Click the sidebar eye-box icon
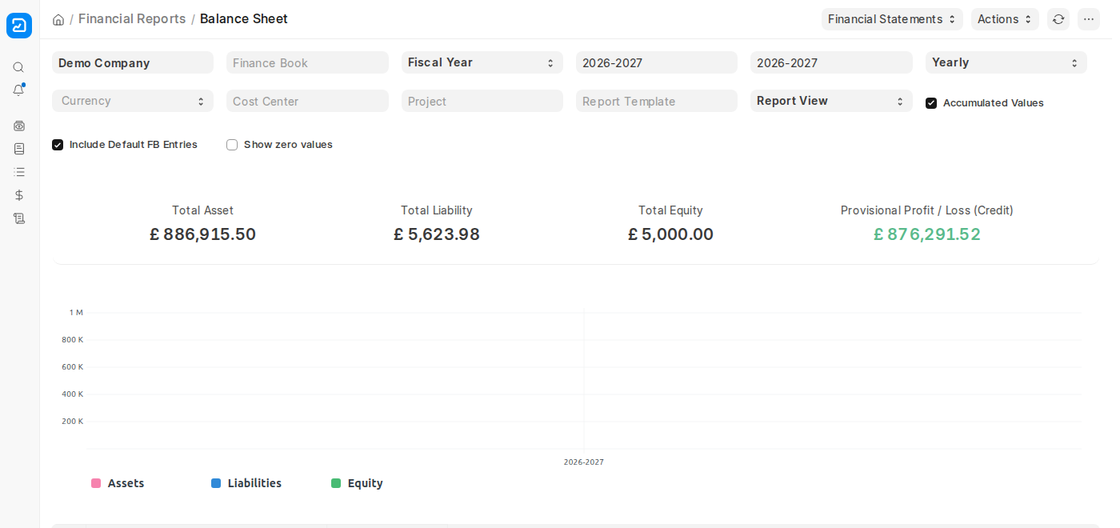This screenshot has width=1120, height=528. tap(19, 126)
